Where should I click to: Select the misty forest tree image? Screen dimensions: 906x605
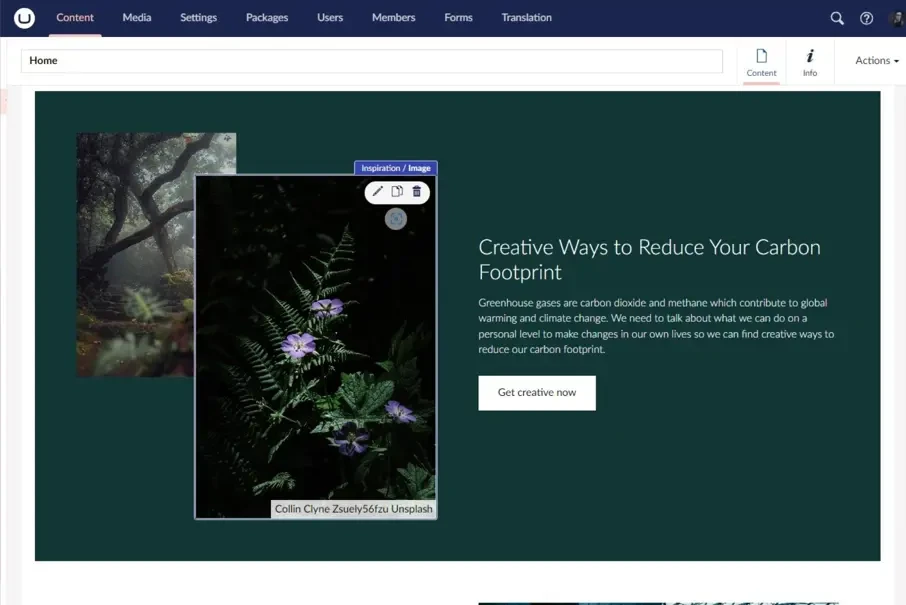[x=134, y=255]
